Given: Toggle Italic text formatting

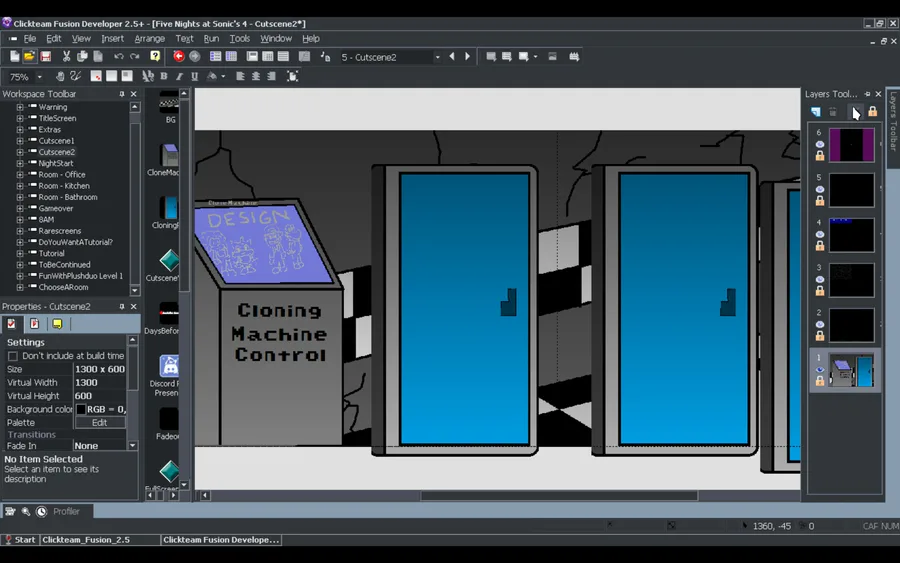Looking at the screenshot, I should [180, 76].
